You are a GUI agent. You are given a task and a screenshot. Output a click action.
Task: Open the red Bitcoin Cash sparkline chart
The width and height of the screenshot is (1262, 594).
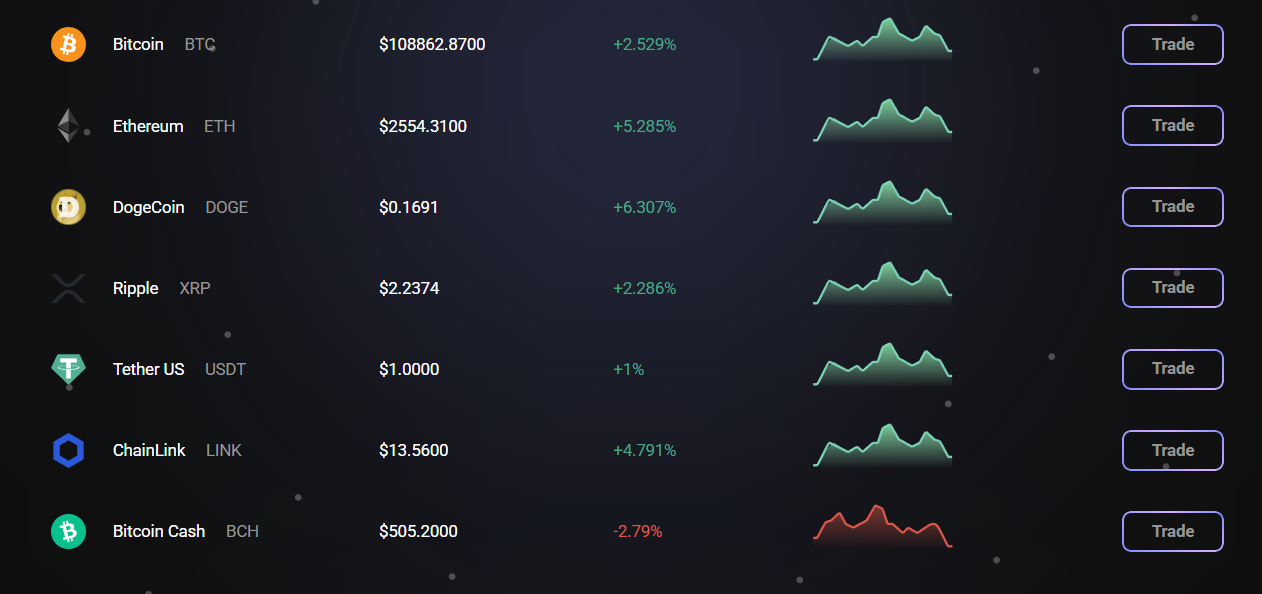883,527
